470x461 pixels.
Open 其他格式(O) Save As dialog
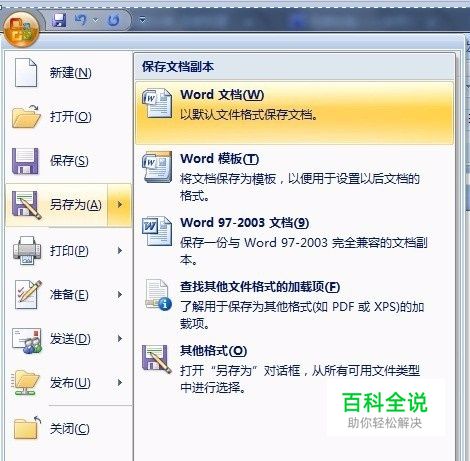click(x=294, y=369)
